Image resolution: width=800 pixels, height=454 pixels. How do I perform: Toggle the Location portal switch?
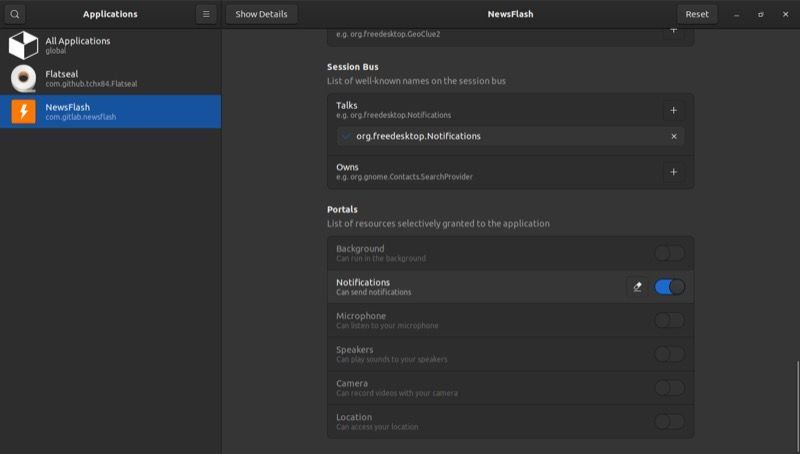pos(669,421)
